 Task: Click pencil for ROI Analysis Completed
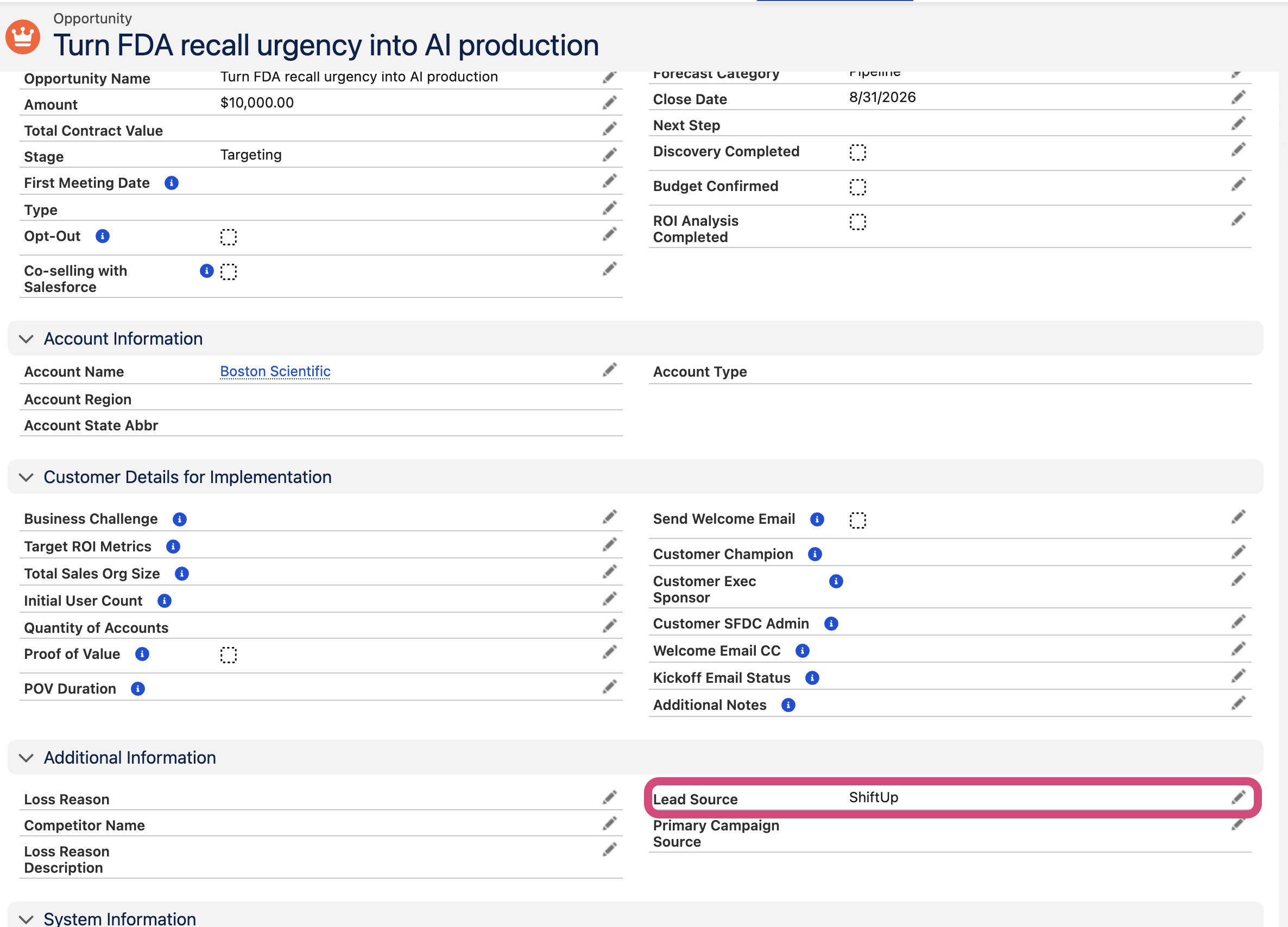(1238, 219)
